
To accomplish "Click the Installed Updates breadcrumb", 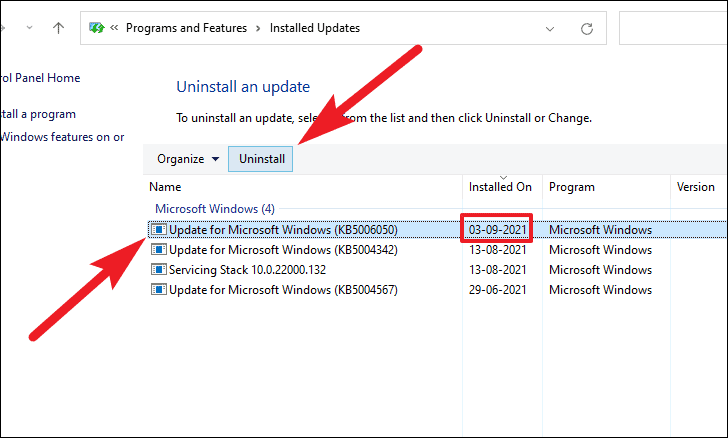I will tap(315, 28).
